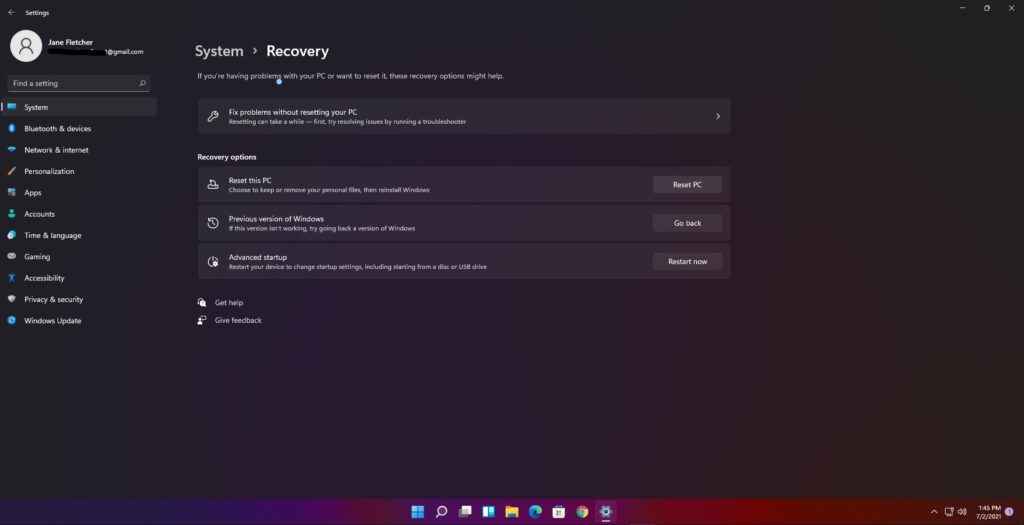1024x525 pixels.
Task: Click the Settings gear in the taskbar
Action: [605, 512]
